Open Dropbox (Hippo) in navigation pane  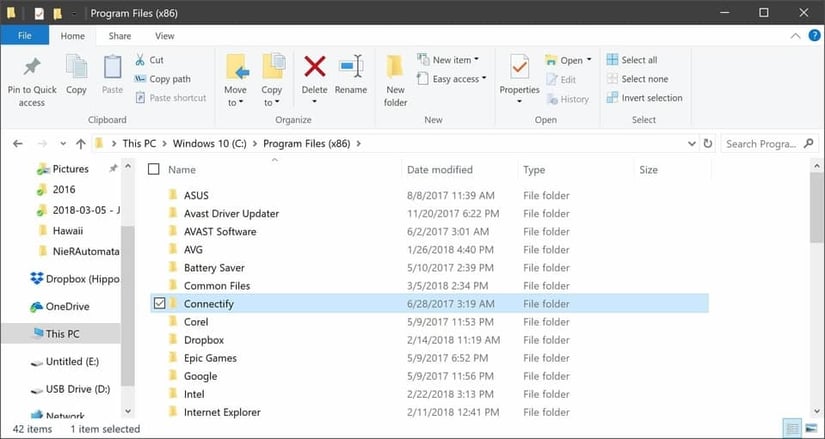click(75, 279)
